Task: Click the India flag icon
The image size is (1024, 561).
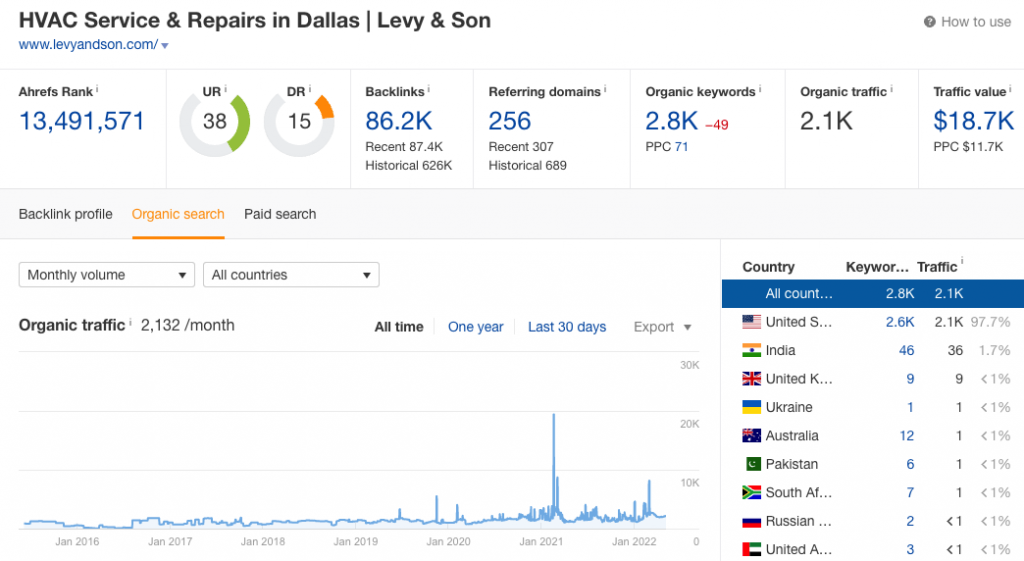Action: [752, 351]
